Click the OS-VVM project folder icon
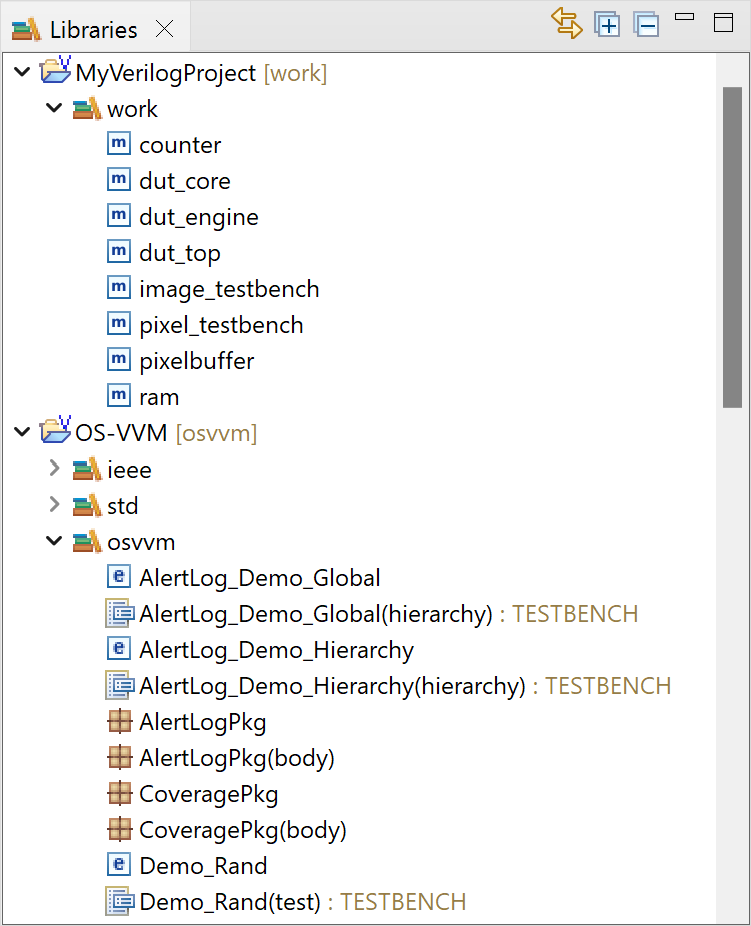751x926 pixels. [55, 429]
